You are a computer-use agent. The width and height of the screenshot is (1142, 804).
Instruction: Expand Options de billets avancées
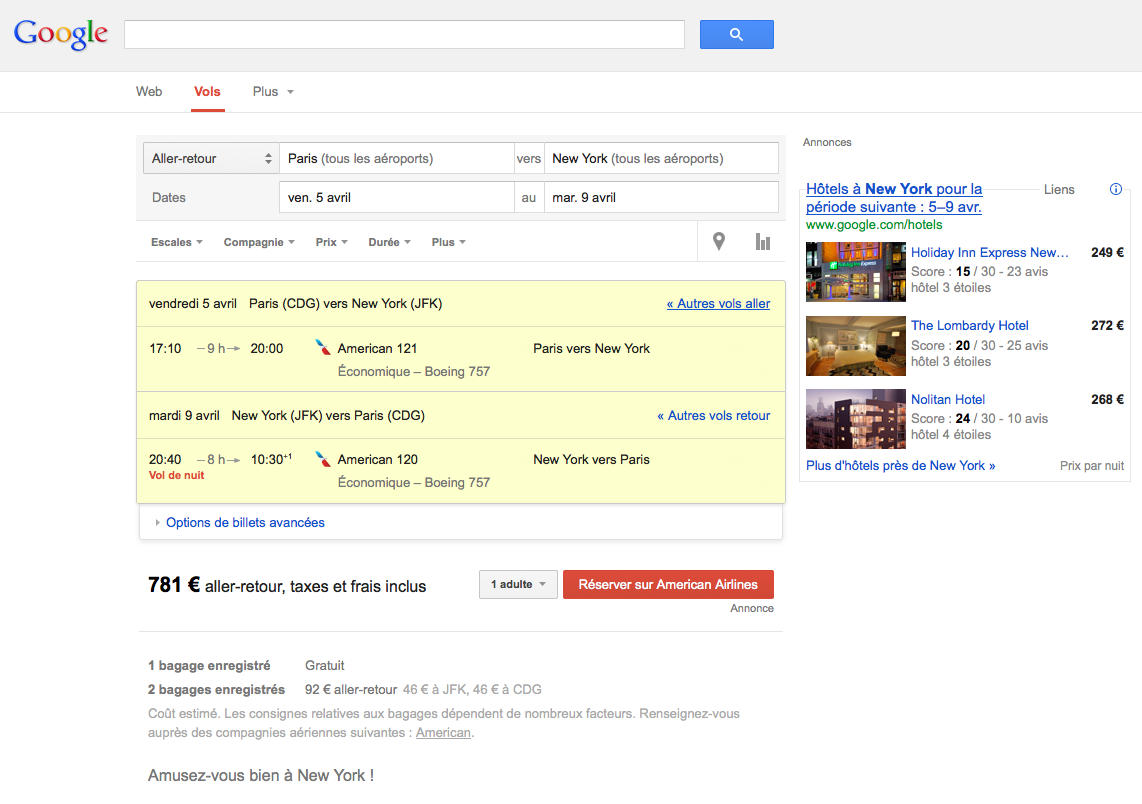245,522
